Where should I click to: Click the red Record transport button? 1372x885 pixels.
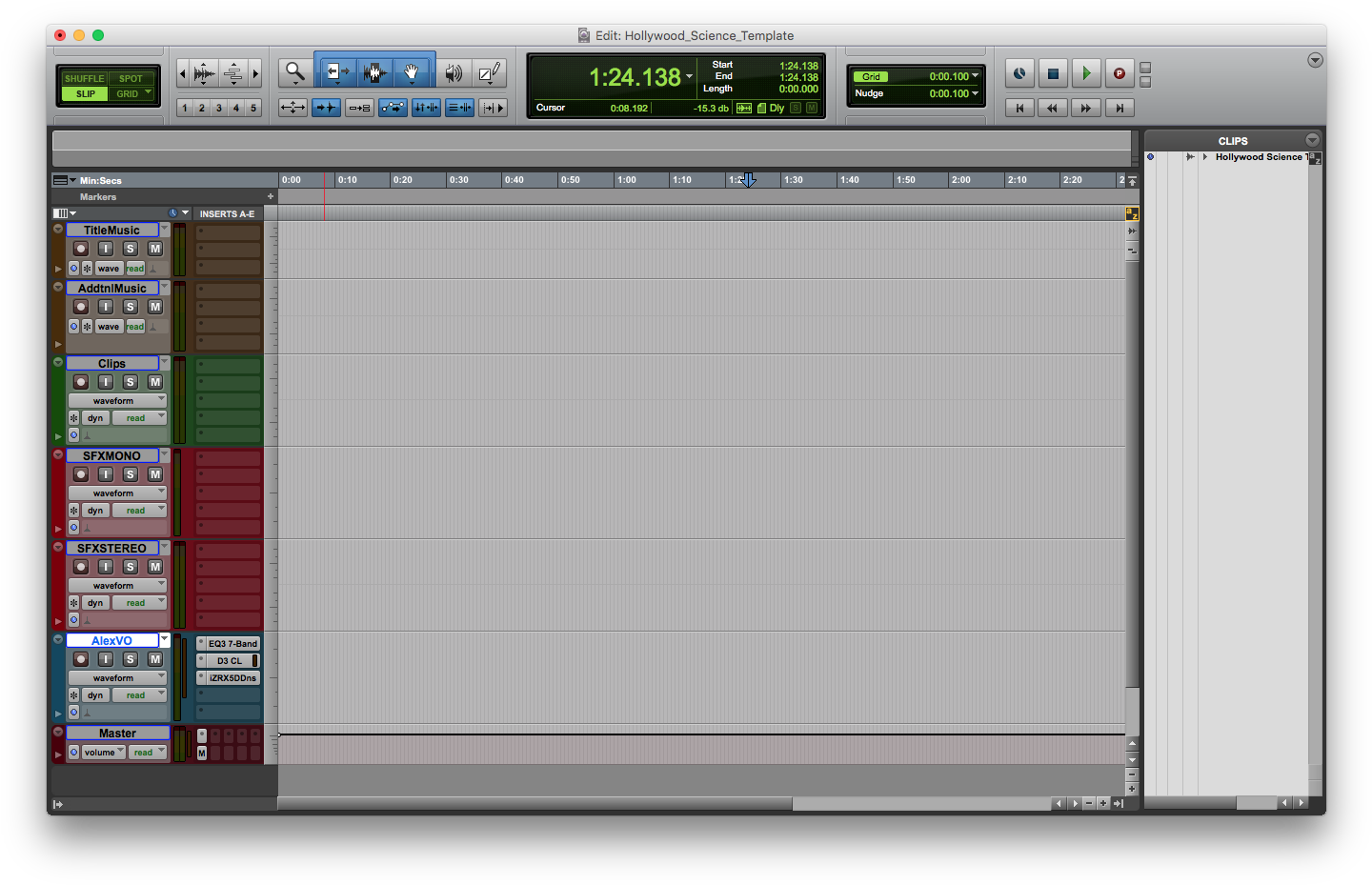click(1120, 73)
